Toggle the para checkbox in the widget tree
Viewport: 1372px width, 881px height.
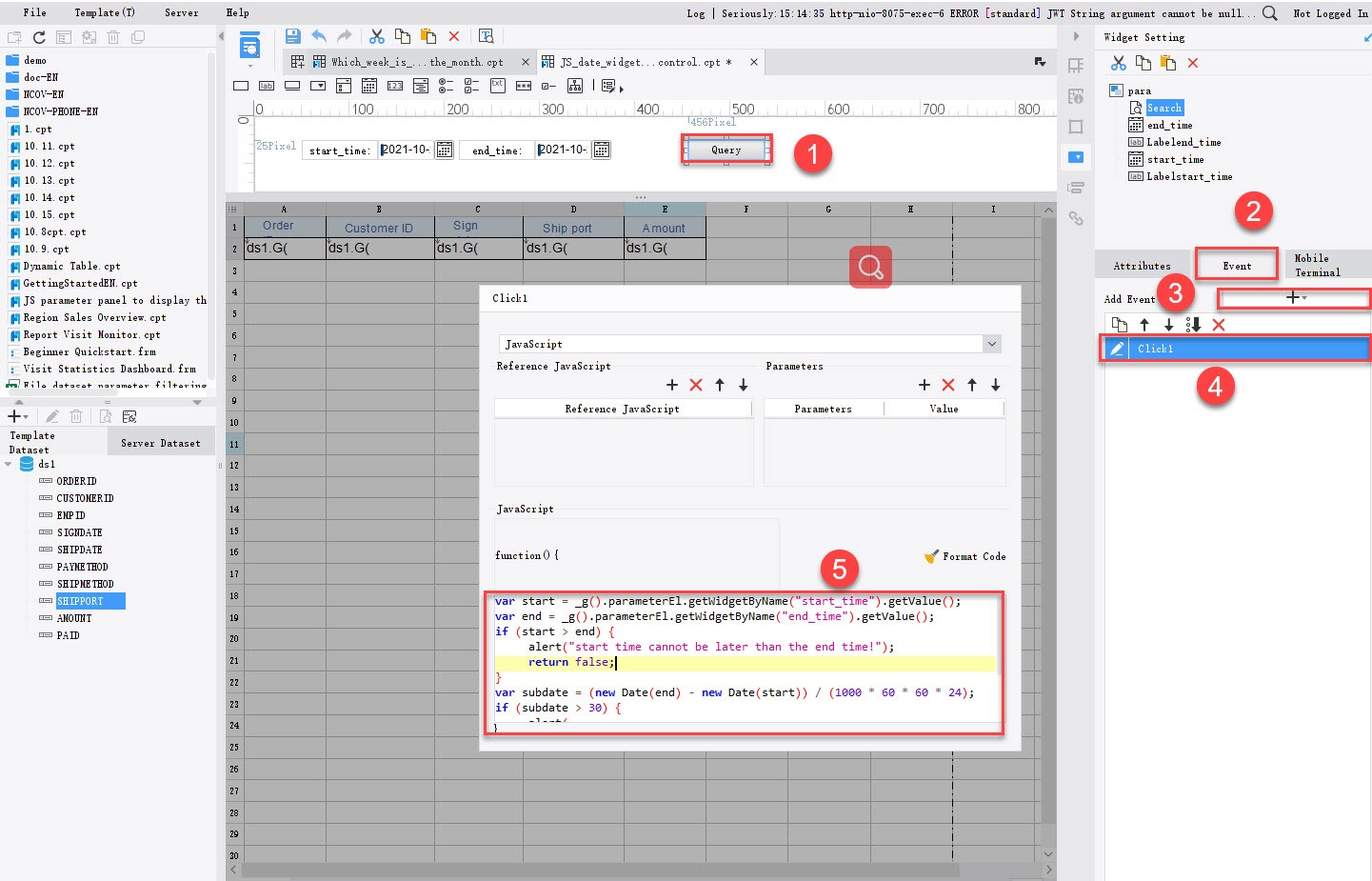[1116, 90]
